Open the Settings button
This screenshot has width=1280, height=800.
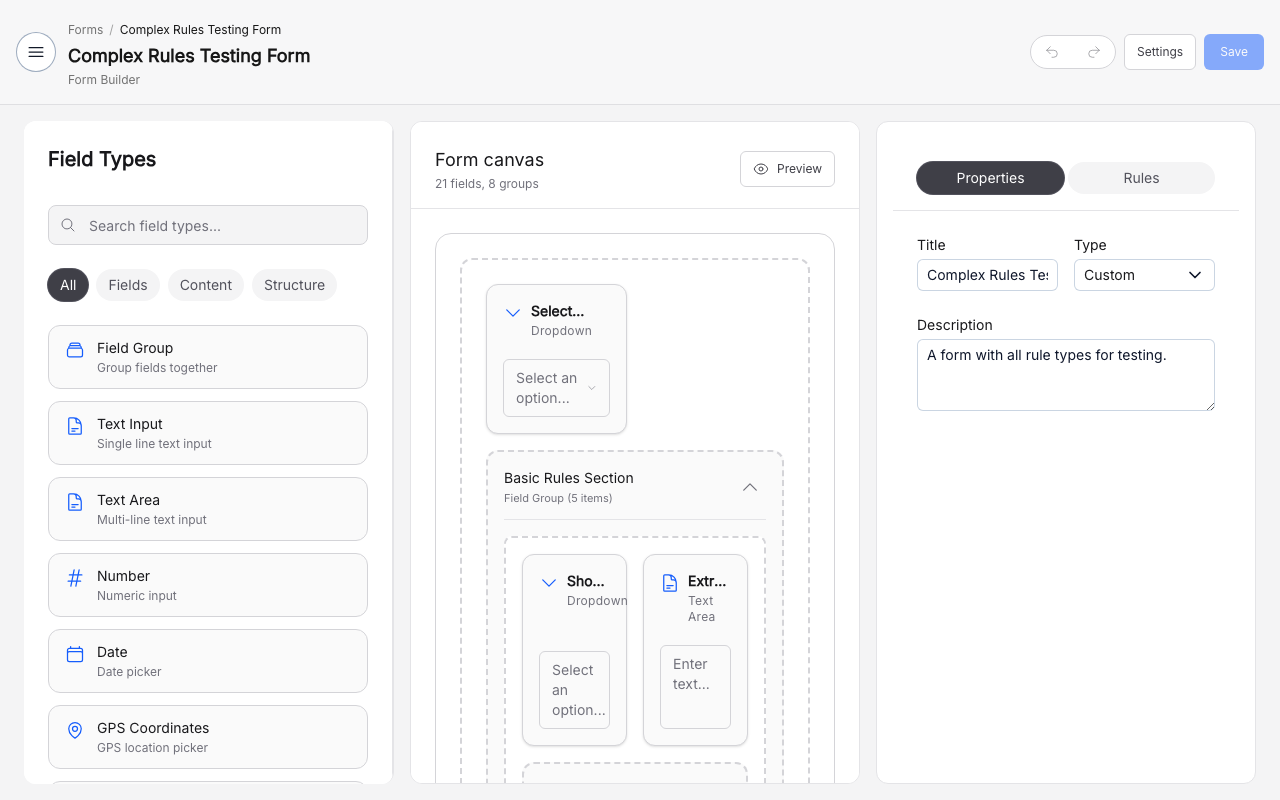coord(1159,52)
